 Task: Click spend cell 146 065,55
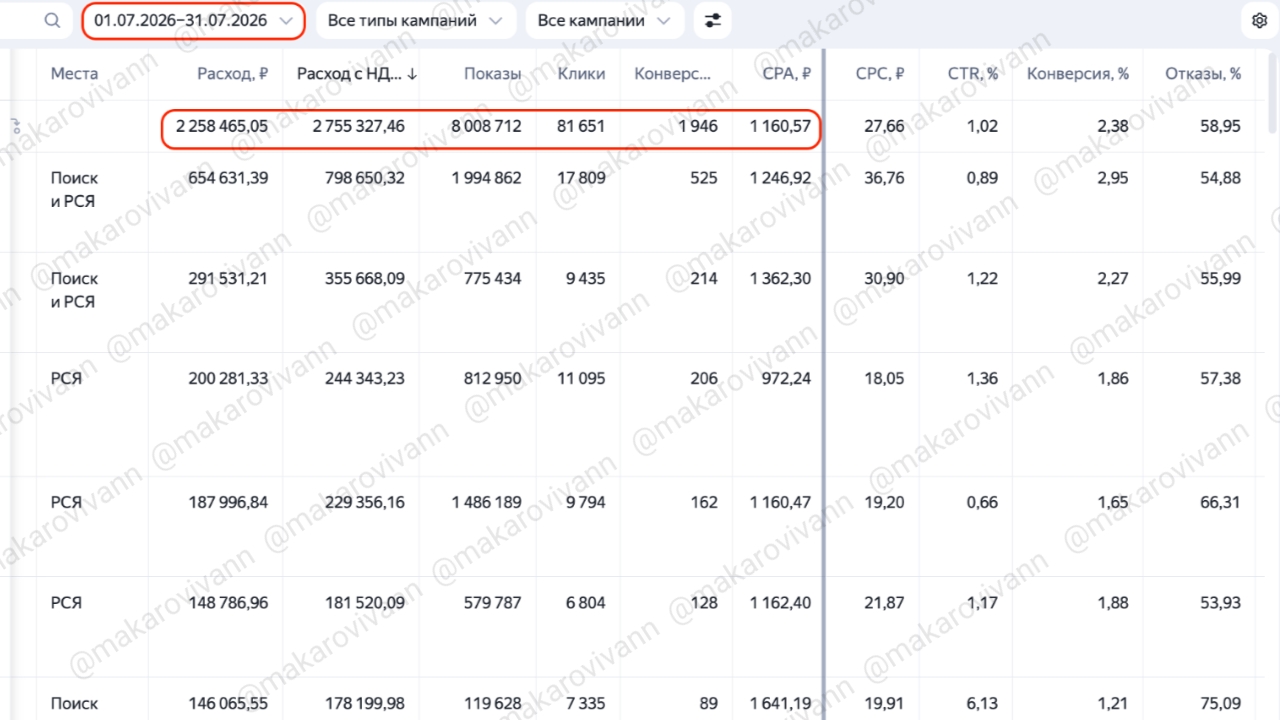click(x=228, y=704)
